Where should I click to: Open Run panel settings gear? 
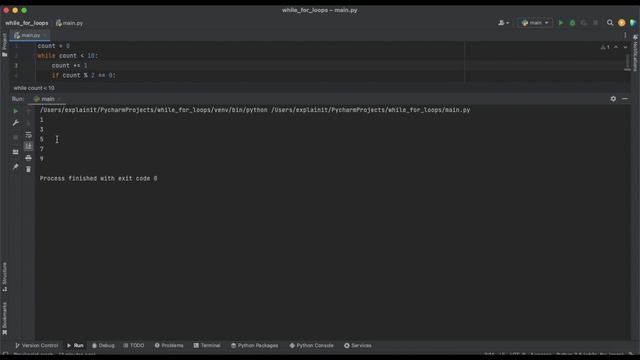(x=613, y=99)
